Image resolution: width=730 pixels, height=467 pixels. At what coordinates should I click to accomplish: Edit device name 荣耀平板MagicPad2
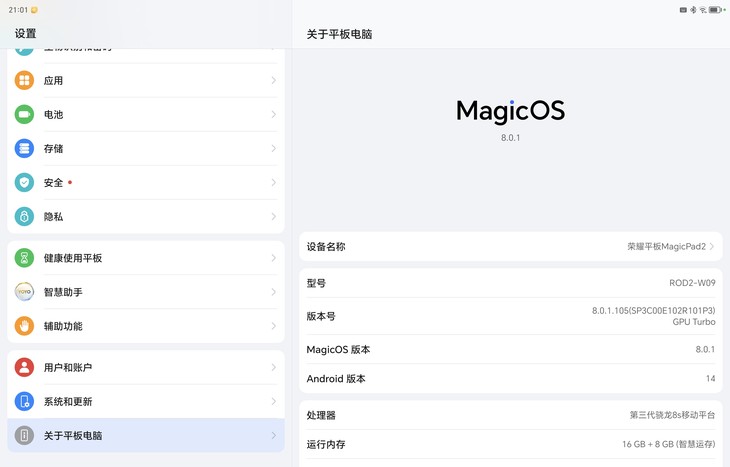[x=511, y=246]
